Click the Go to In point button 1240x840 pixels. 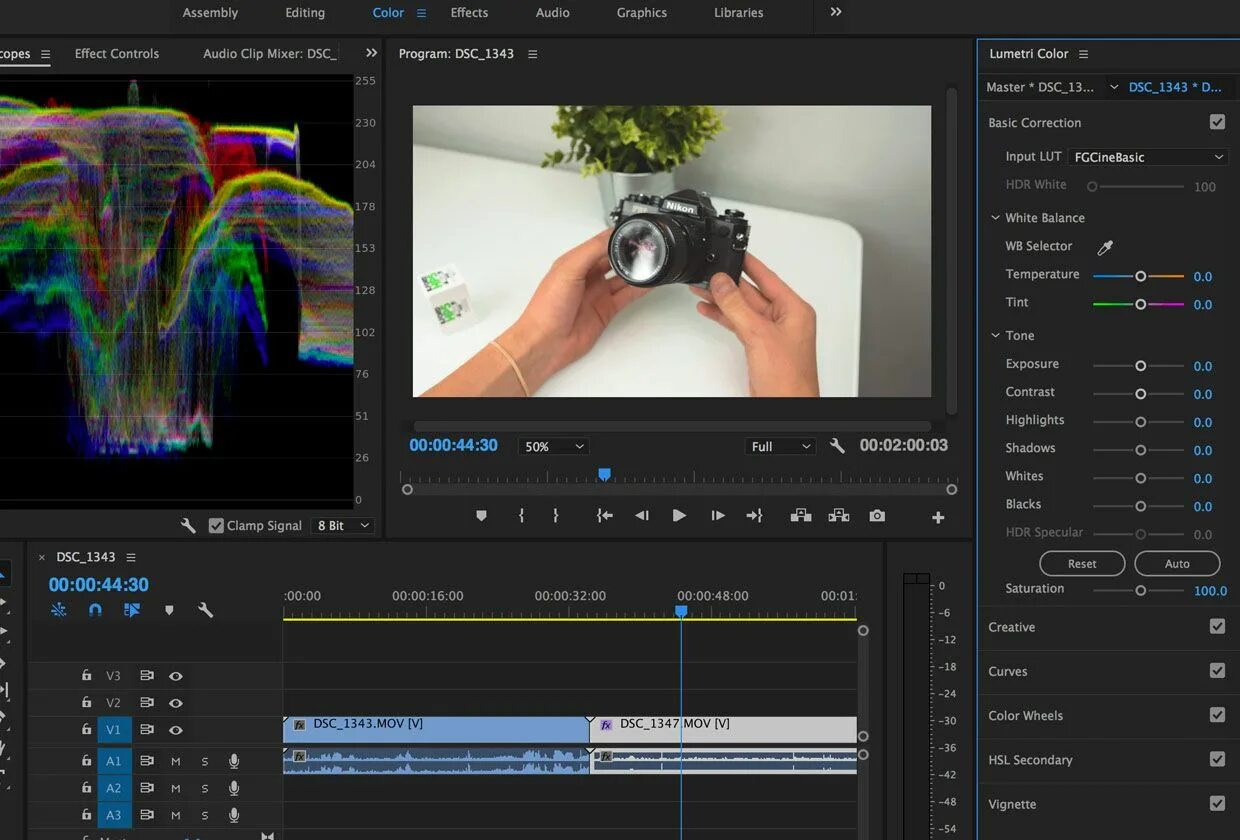[x=604, y=516]
